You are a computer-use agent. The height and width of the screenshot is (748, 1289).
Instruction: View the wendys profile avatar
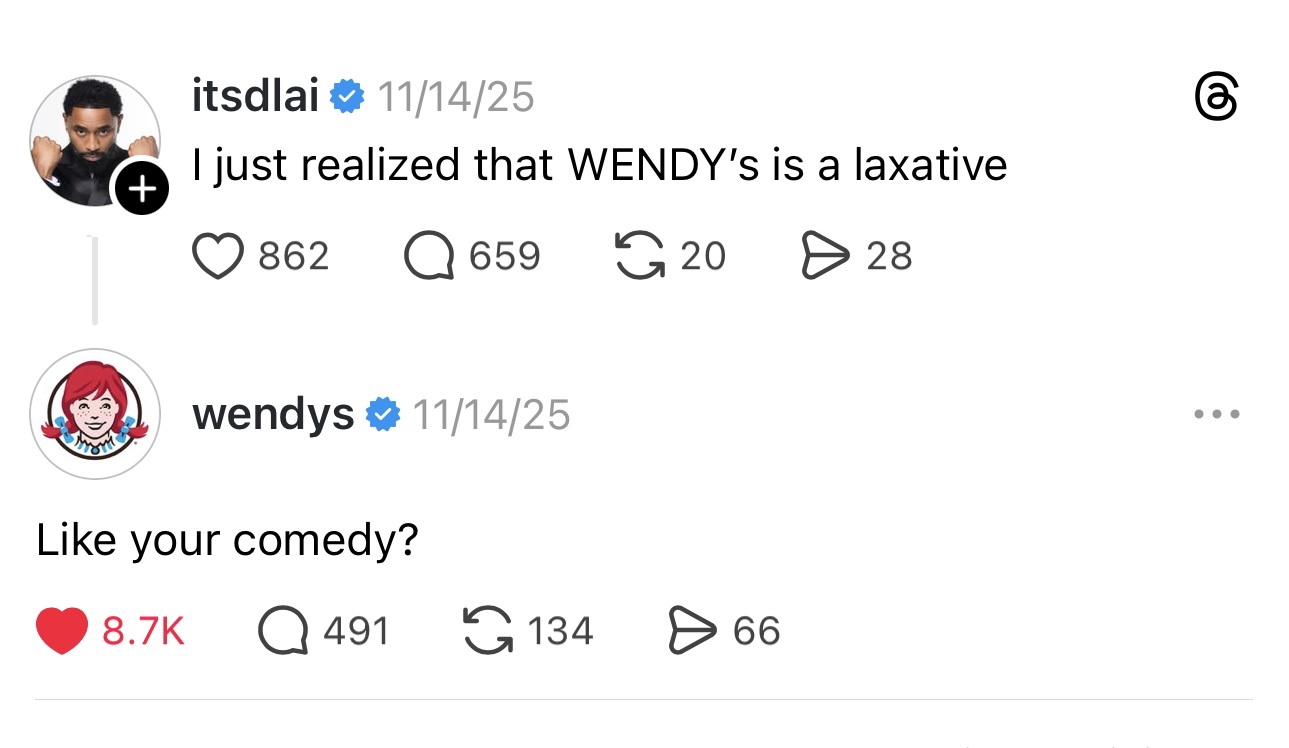(x=94, y=414)
